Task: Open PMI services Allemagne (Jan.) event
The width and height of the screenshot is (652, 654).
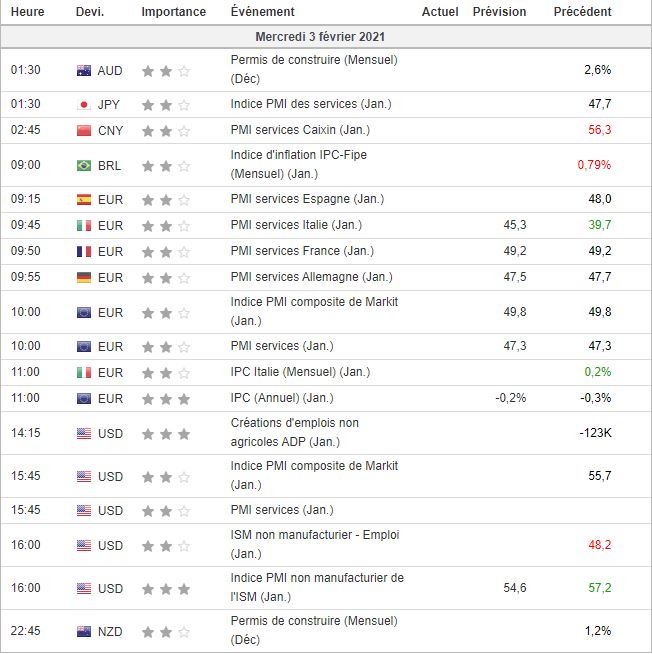Action: 311,277
